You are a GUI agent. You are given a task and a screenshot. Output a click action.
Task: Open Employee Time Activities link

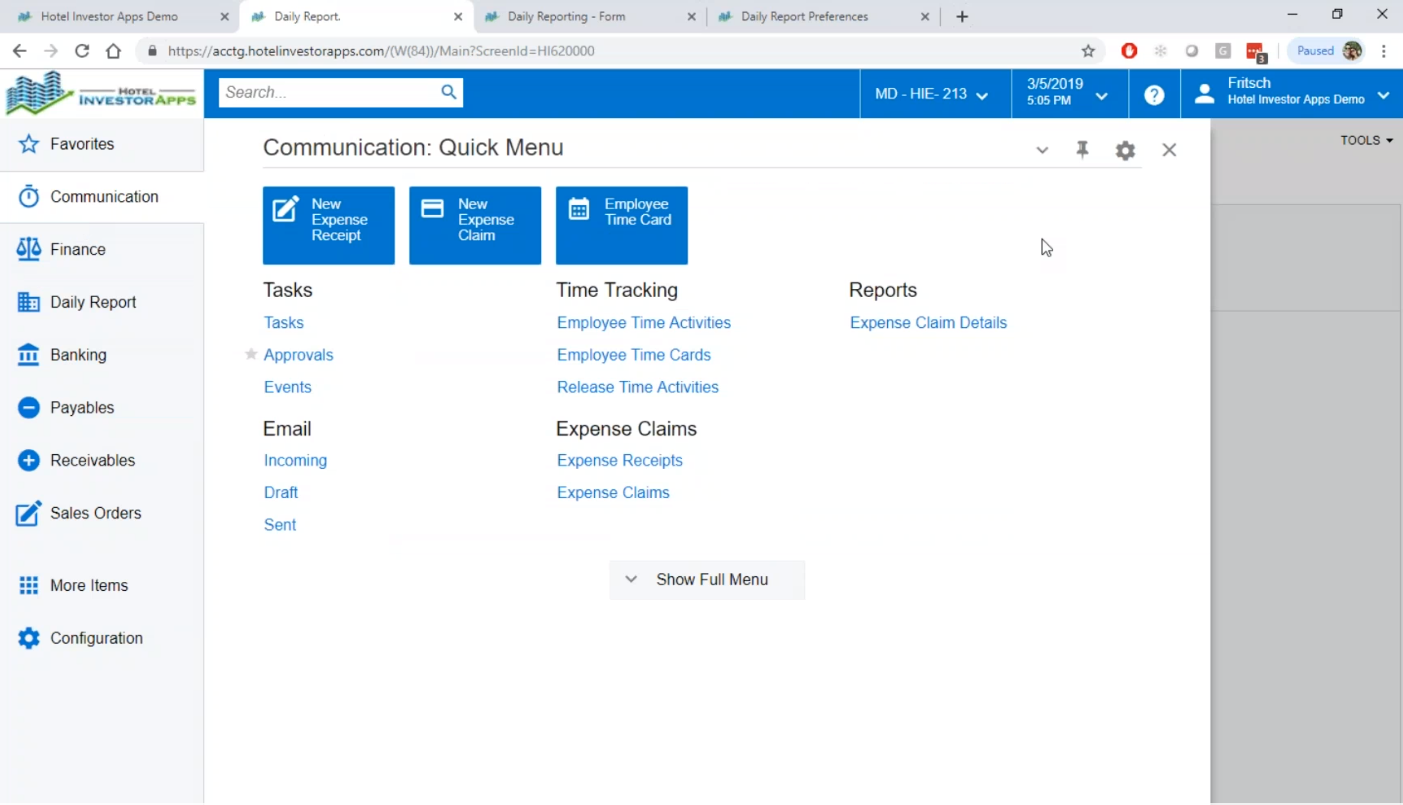pos(643,323)
